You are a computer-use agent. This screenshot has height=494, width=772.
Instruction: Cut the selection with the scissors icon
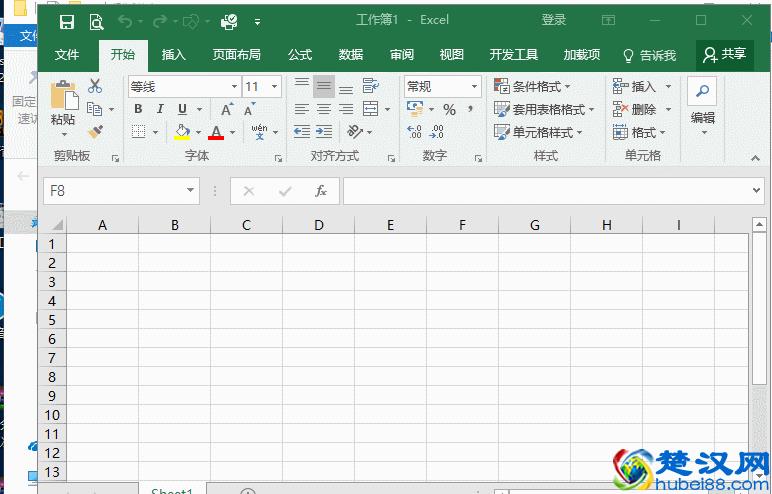click(x=95, y=86)
